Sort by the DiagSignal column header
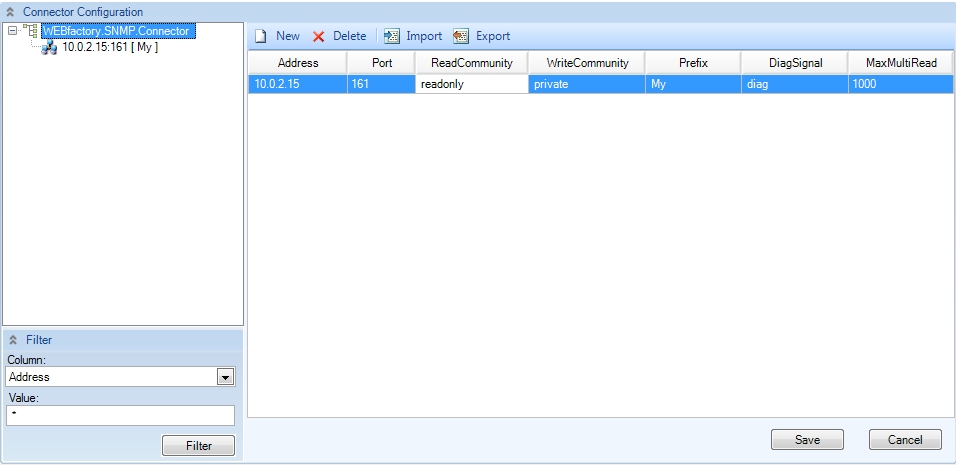The width and height of the screenshot is (956, 465). pos(795,63)
